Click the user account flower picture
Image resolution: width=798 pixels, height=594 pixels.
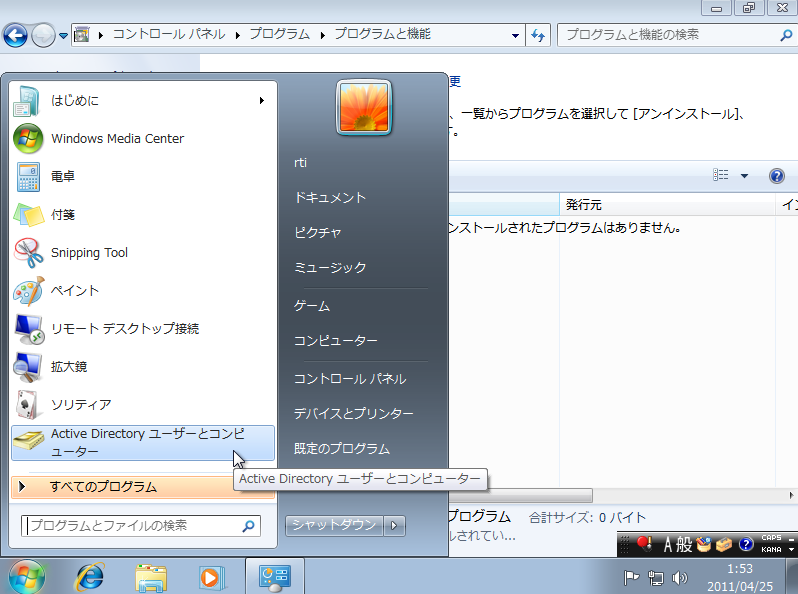point(364,108)
